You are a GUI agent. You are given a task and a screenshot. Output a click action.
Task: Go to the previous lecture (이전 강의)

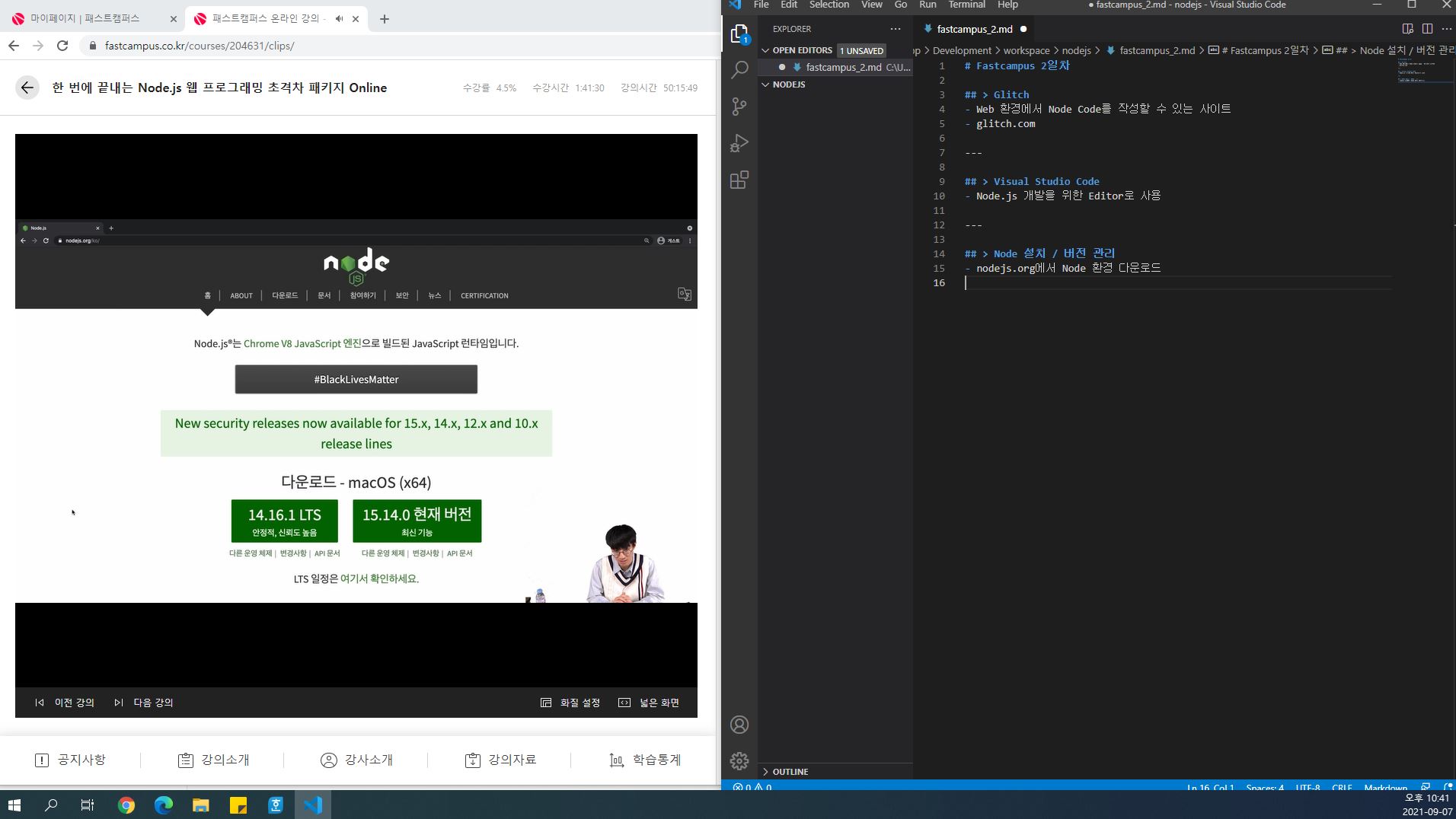65,703
